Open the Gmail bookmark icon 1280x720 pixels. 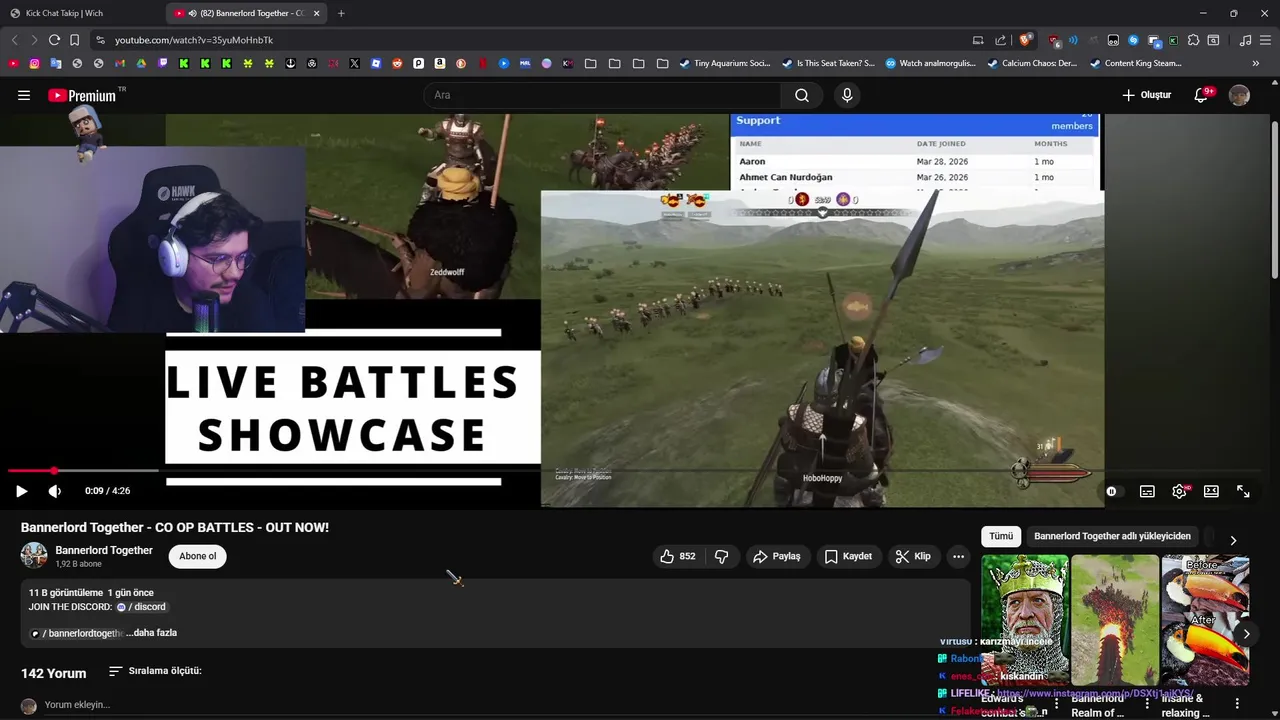(120, 63)
